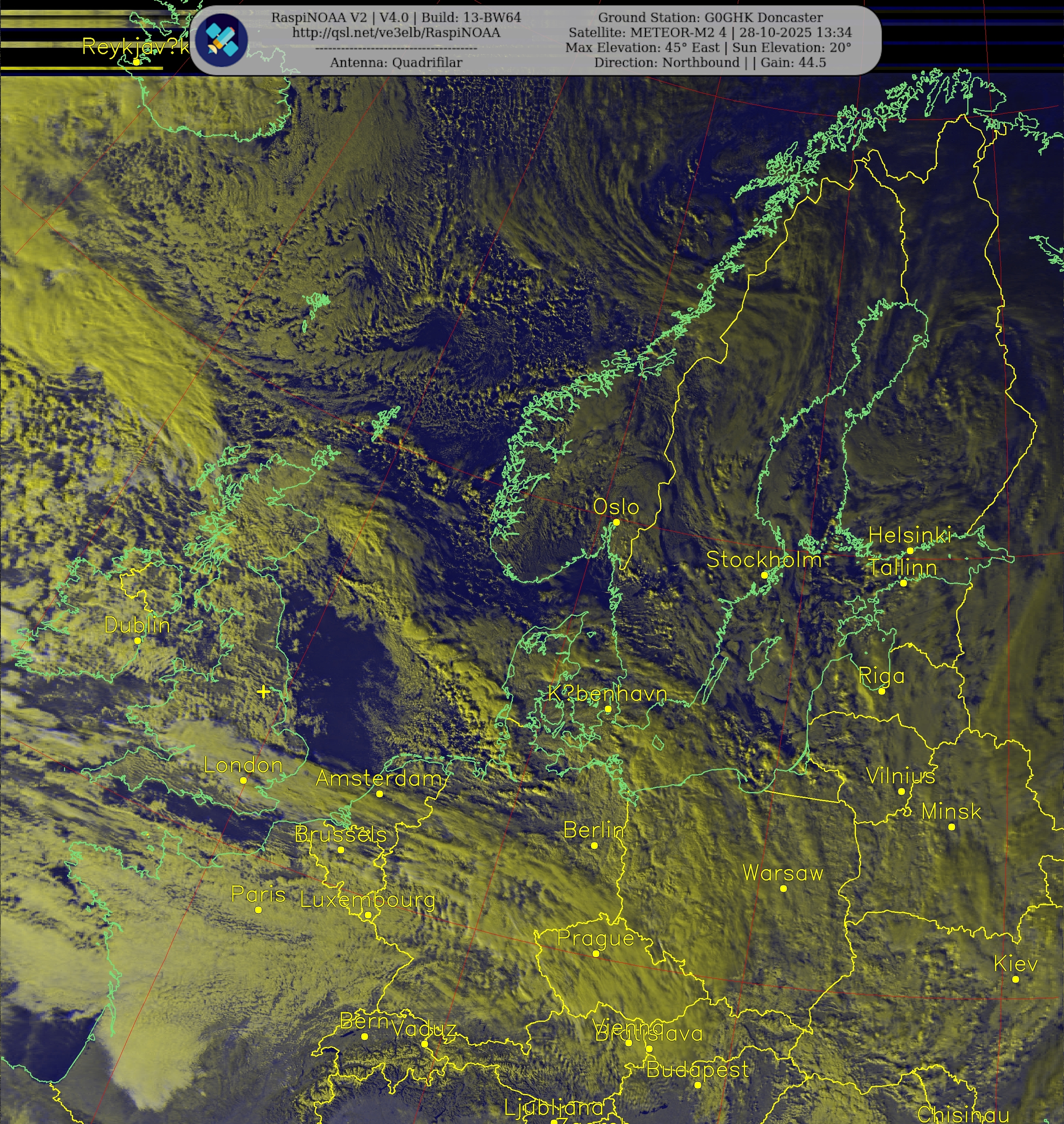Click the Oslo city marker dot
Viewport: 1064px width, 1124px height.
point(617,522)
